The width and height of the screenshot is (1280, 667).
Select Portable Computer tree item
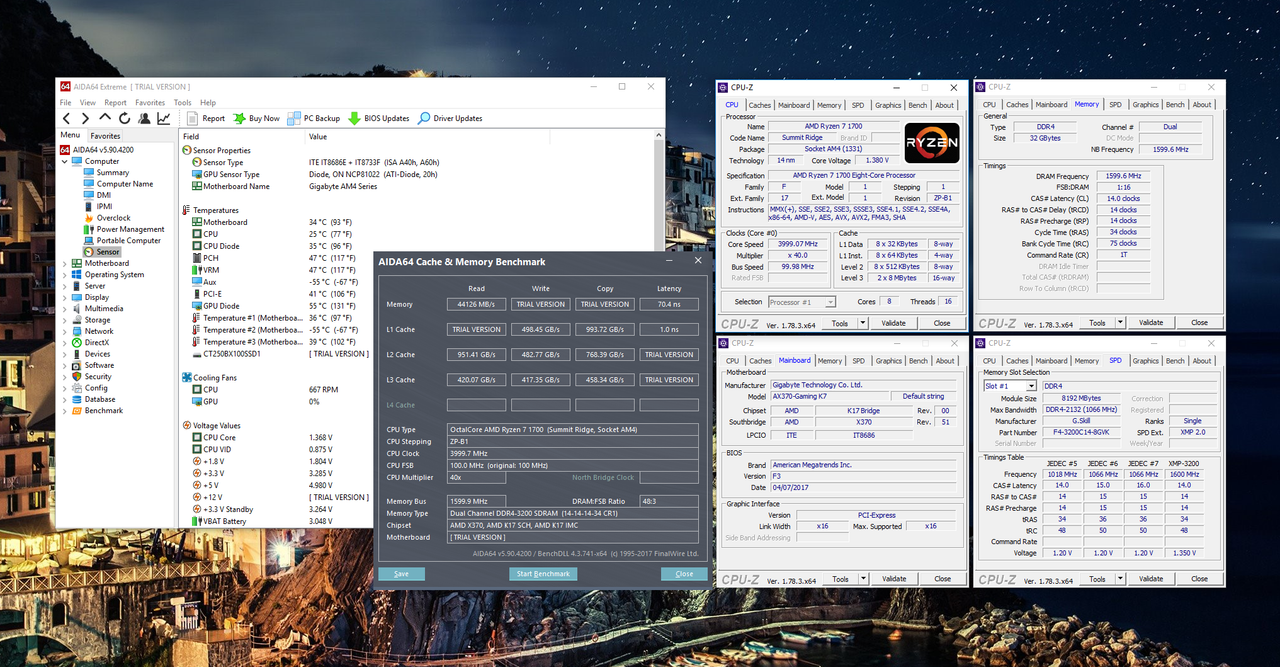point(128,240)
